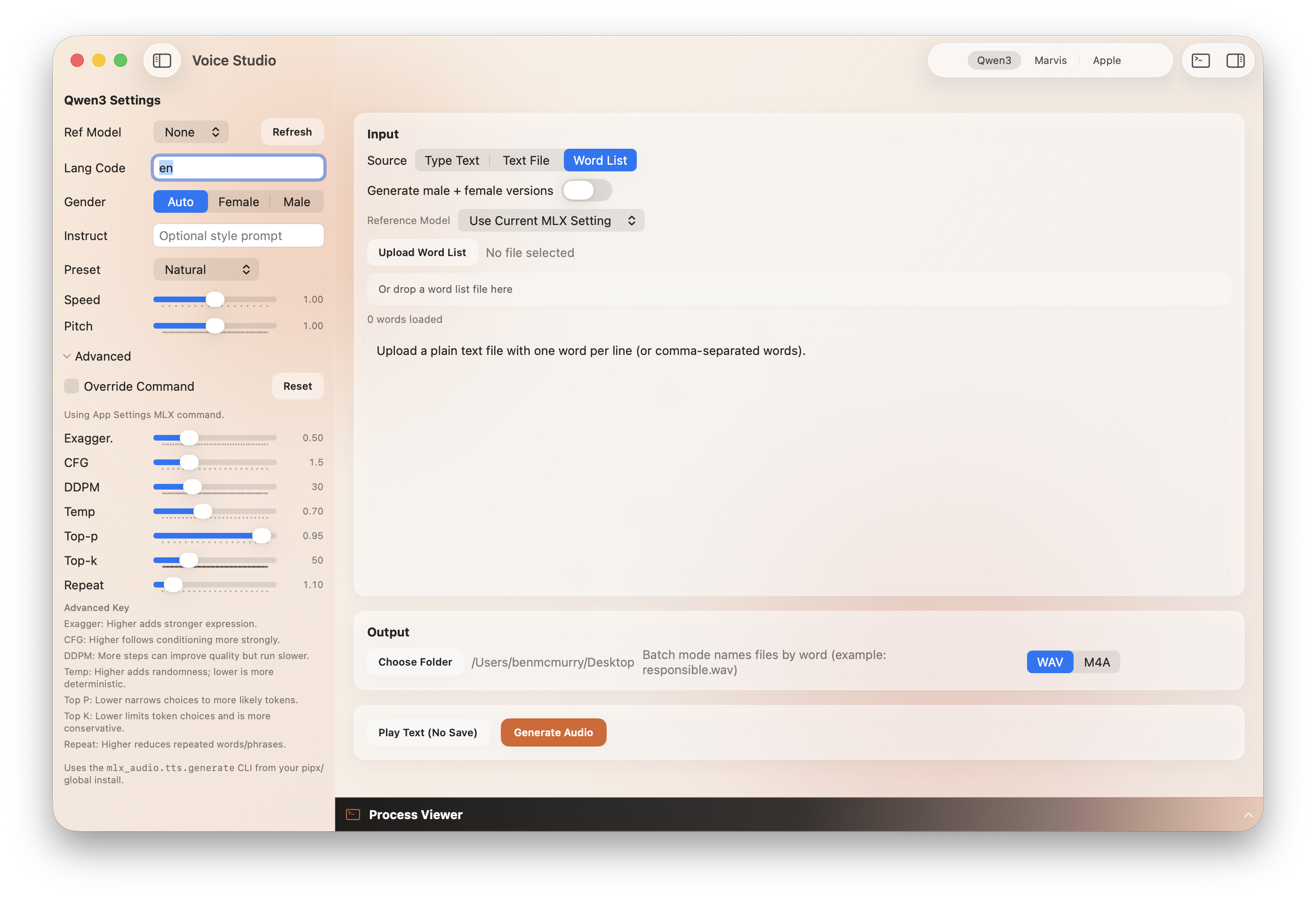This screenshot has width=1316, height=901.
Task: Click the Temp slider thumb
Action: [203, 511]
